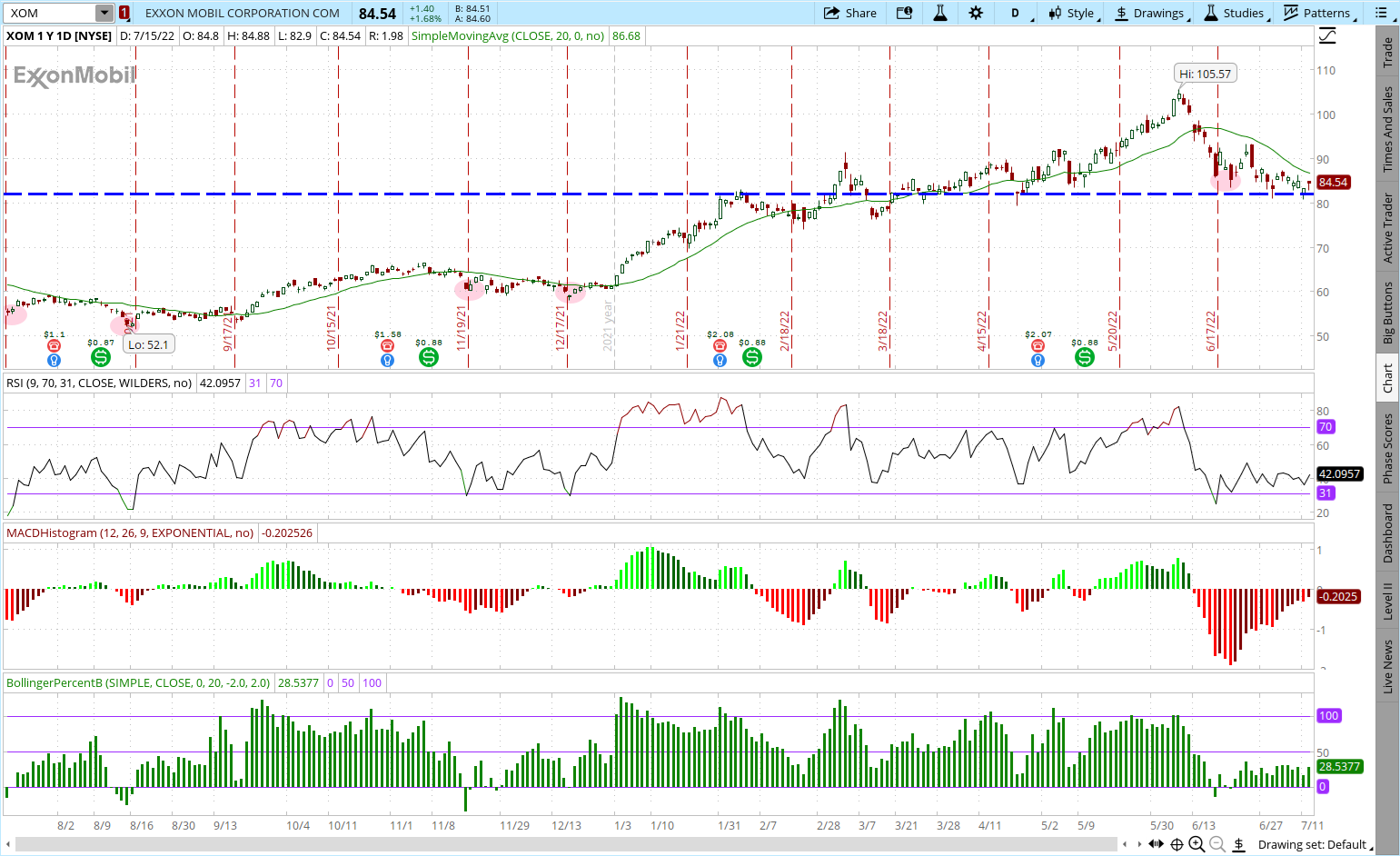Screen dimensions: 1400x856
Task: Open the Active Trader side tab
Action: click(x=1387, y=227)
